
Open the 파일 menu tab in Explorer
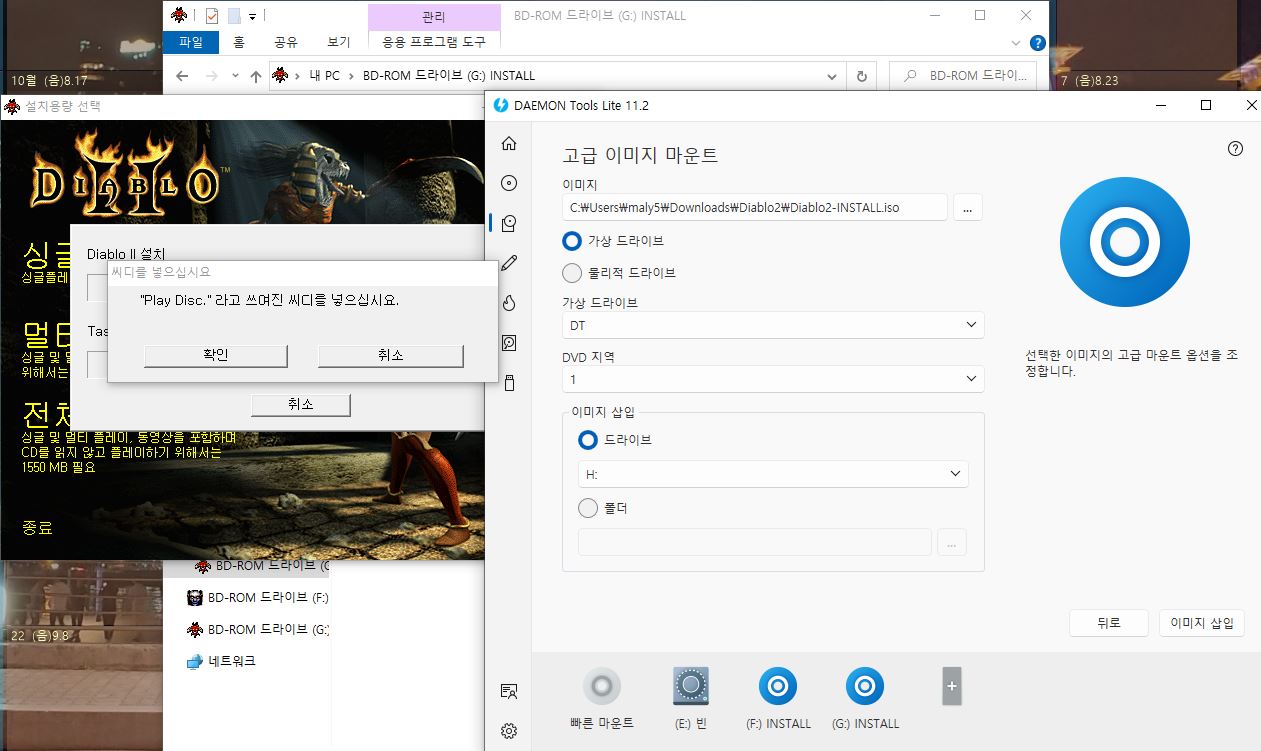[x=190, y=42]
